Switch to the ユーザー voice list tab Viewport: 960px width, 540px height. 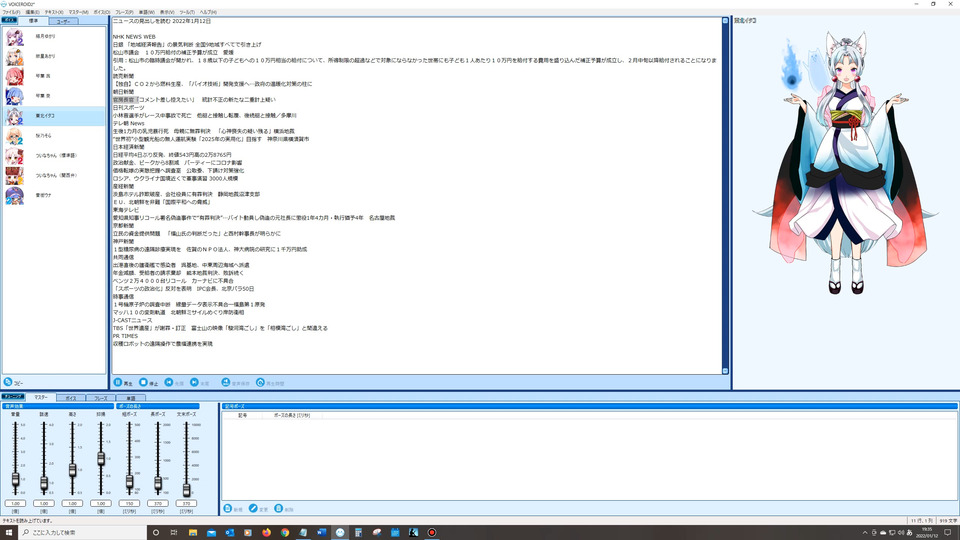tap(63, 21)
